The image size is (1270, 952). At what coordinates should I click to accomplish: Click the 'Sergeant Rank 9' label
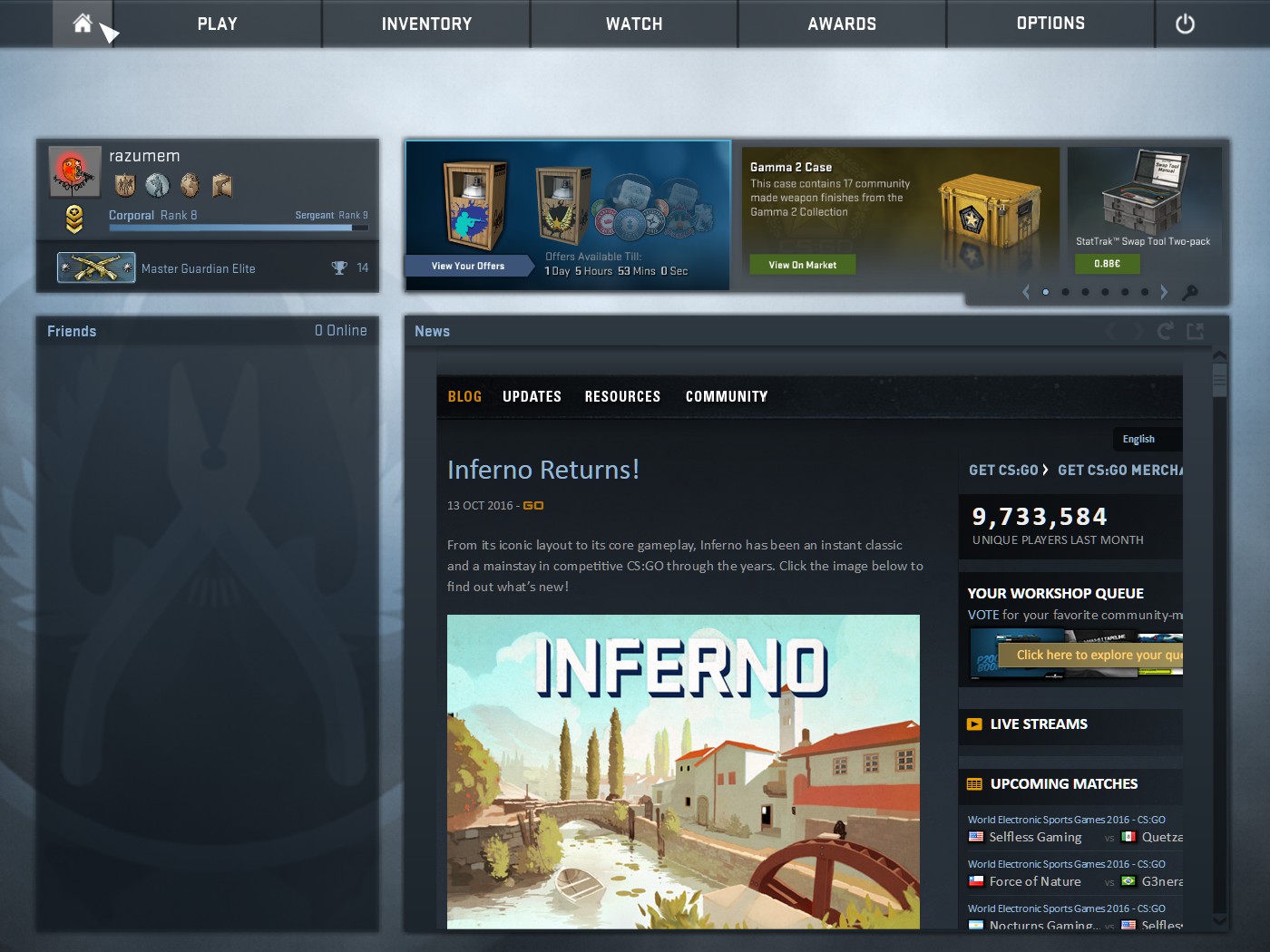click(332, 215)
